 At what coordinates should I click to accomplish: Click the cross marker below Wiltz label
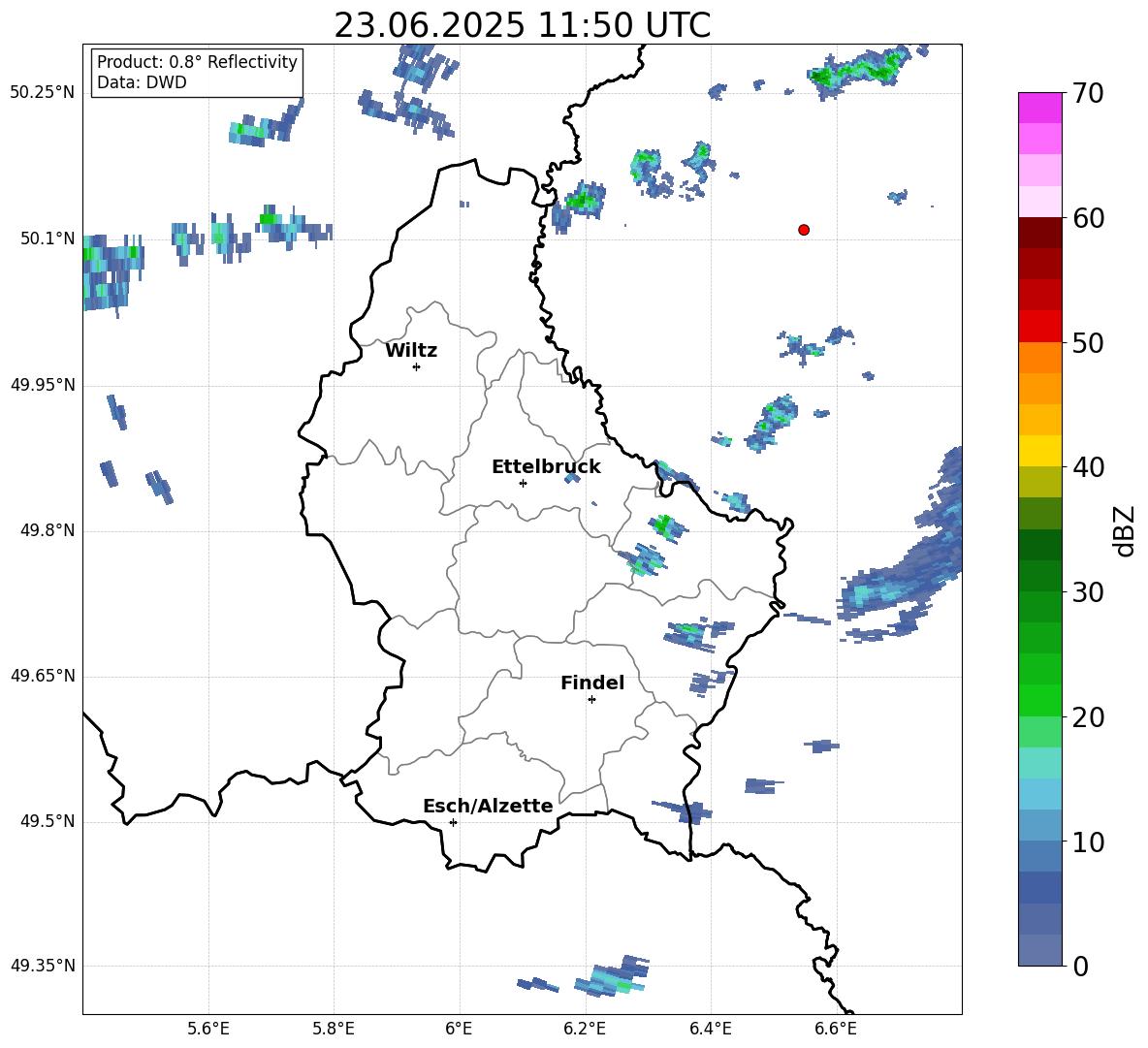tap(417, 366)
